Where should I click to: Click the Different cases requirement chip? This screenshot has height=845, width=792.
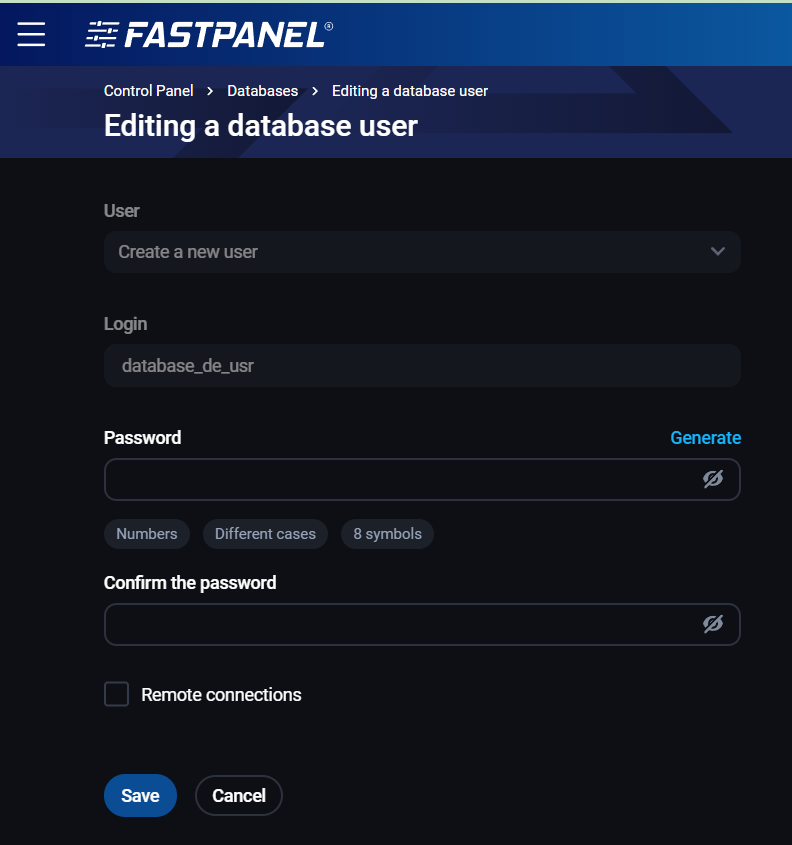(265, 534)
